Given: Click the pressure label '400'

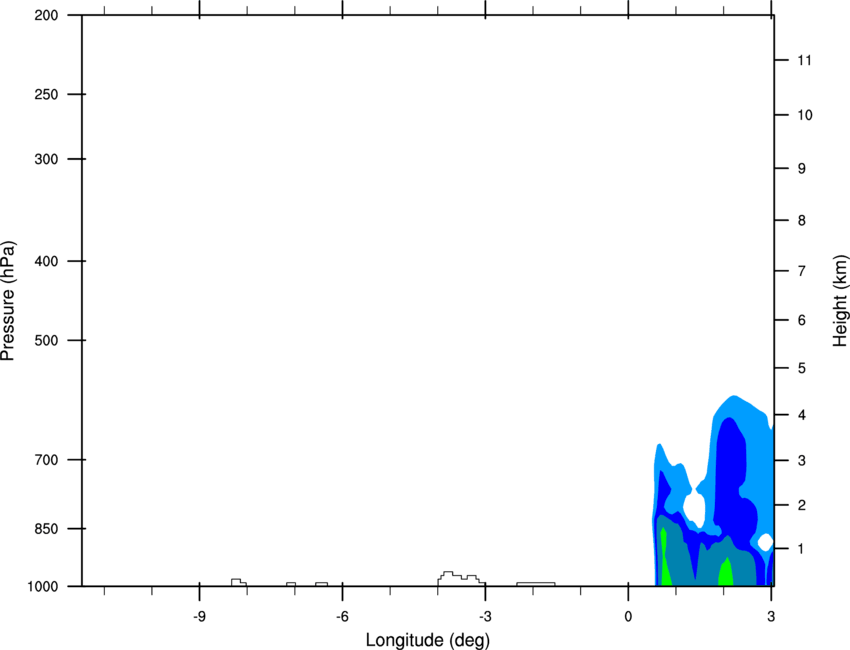Looking at the screenshot, I should coord(46,261).
